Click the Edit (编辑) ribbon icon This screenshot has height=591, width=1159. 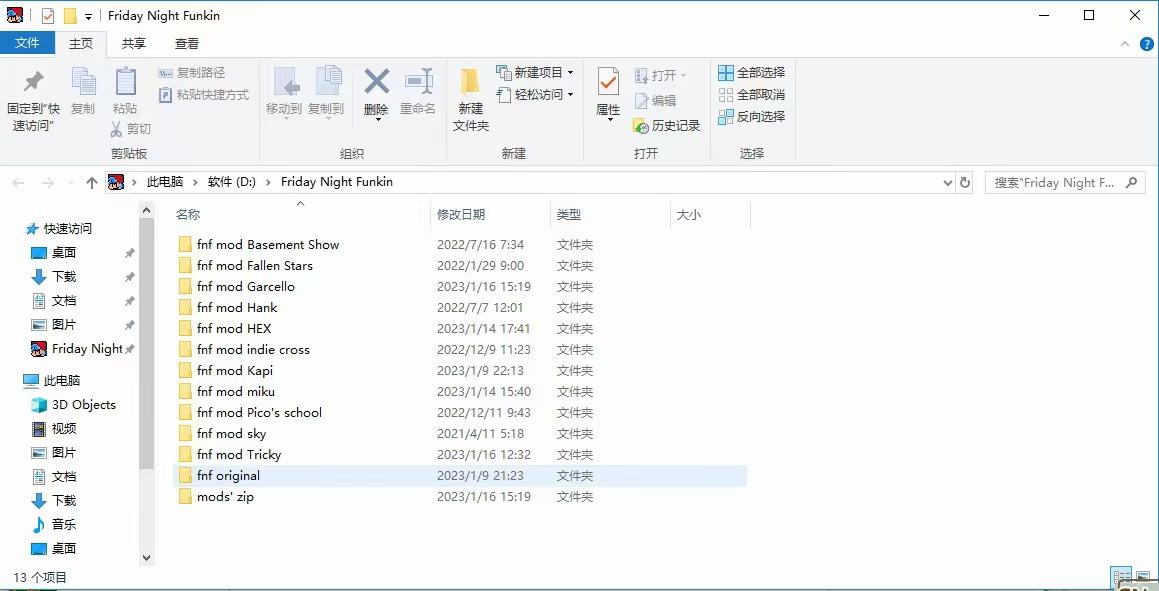click(x=642, y=100)
